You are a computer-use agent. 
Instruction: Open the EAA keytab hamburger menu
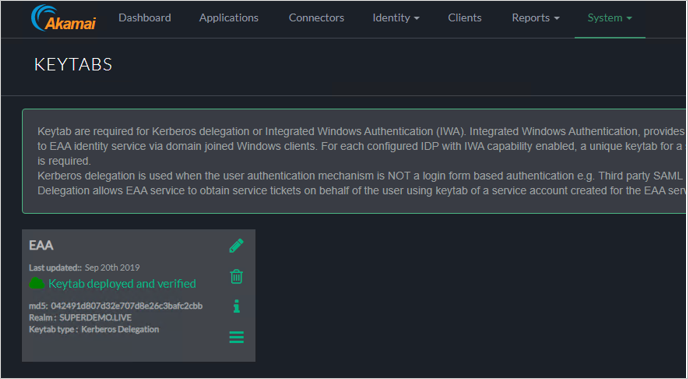coord(236,337)
